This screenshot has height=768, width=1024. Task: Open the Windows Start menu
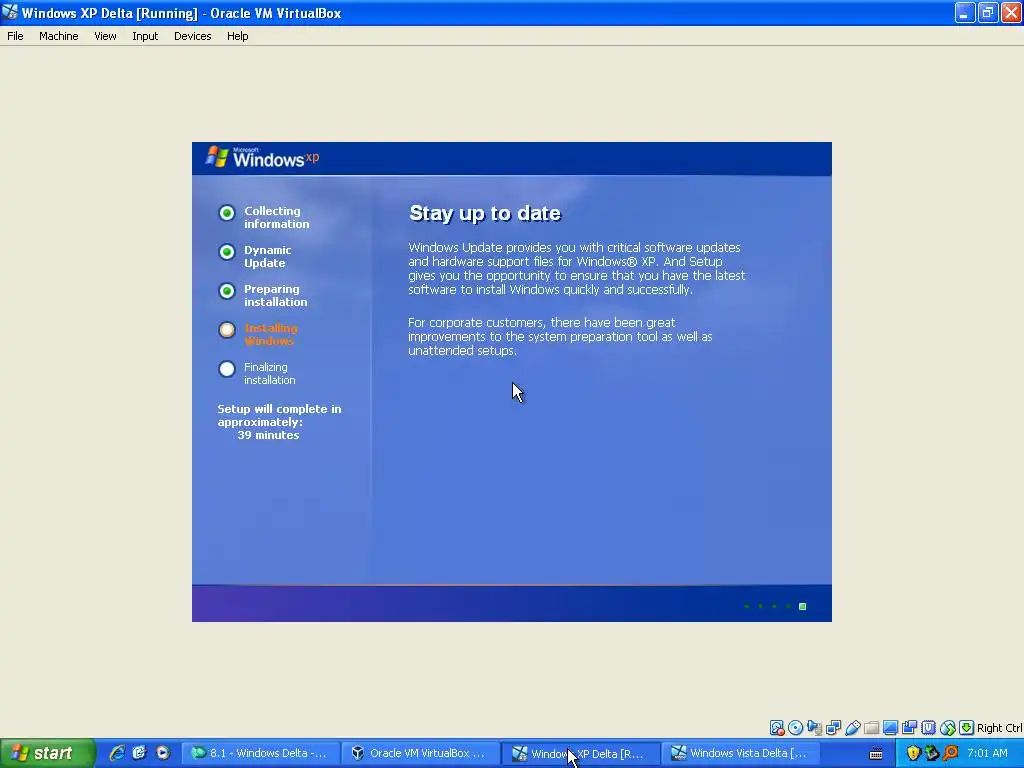click(x=47, y=753)
